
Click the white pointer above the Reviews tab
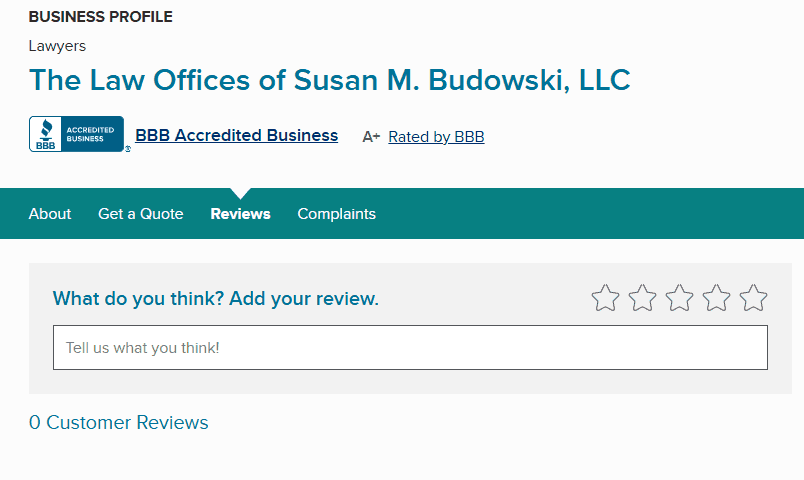coord(241,193)
